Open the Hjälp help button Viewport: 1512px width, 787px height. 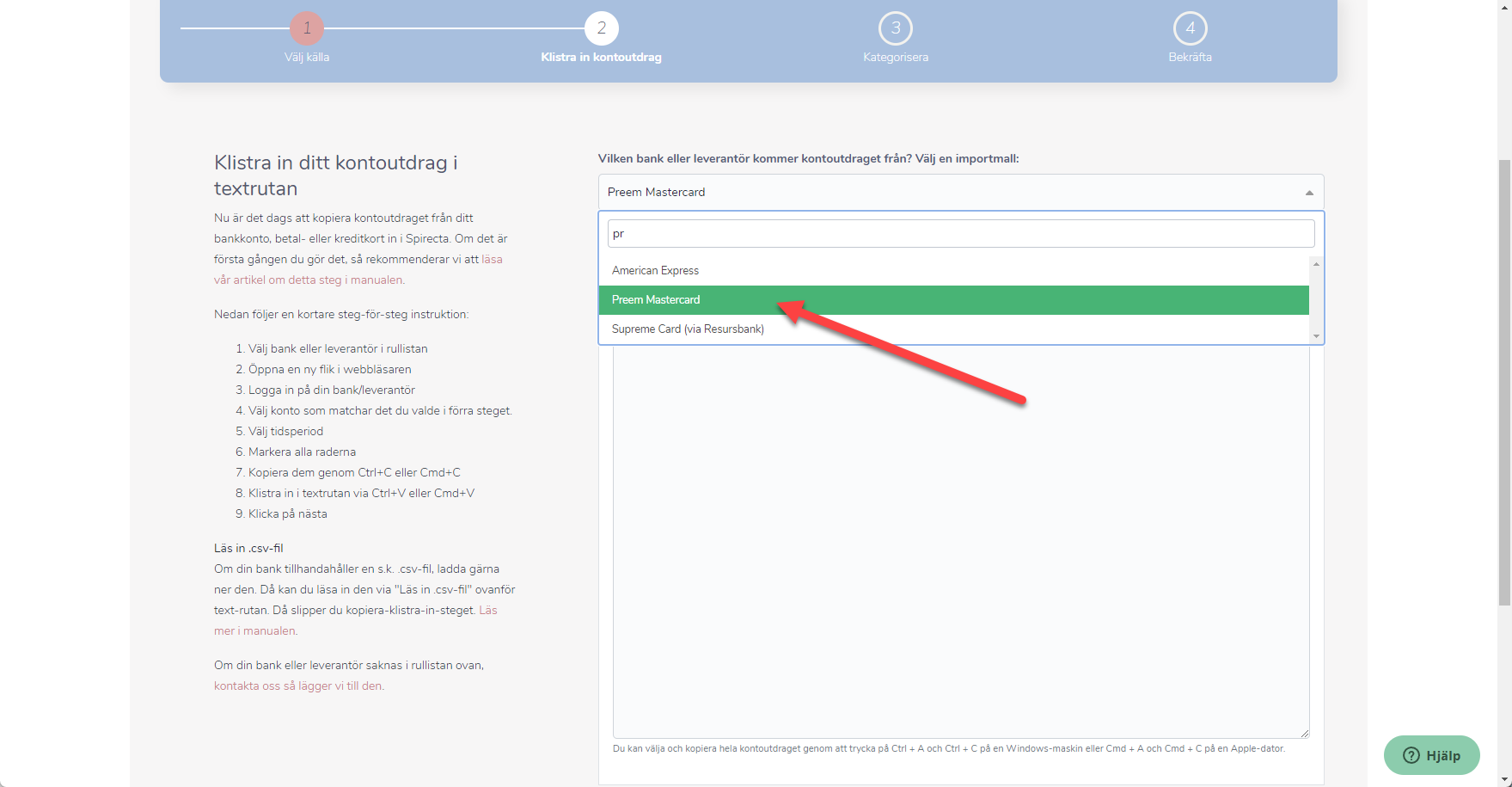pyautogui.click(x=1432, y=755)
